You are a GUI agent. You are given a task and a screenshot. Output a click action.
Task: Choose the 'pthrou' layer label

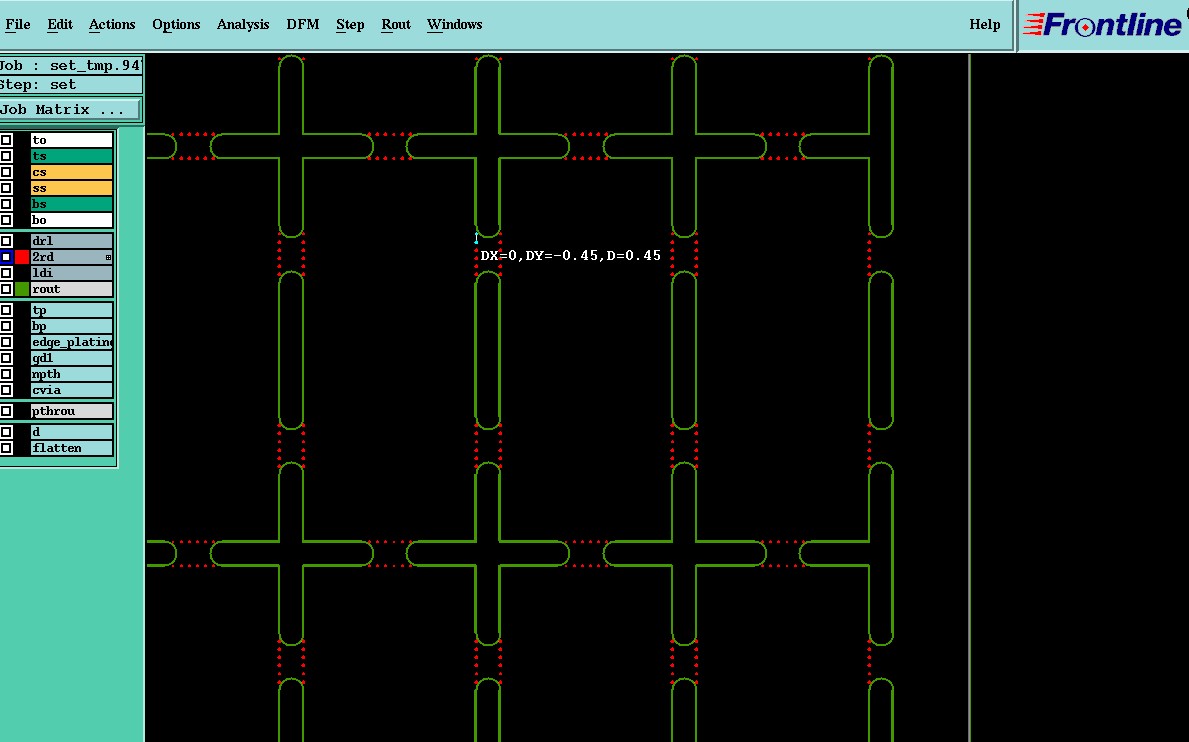[71, 411]
